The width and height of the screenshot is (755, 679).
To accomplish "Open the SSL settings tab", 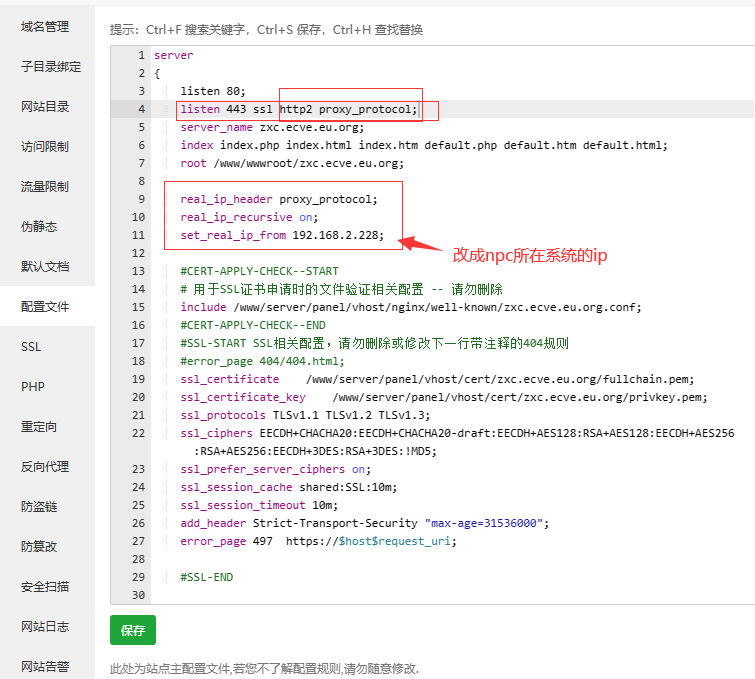I will (31, 346).
